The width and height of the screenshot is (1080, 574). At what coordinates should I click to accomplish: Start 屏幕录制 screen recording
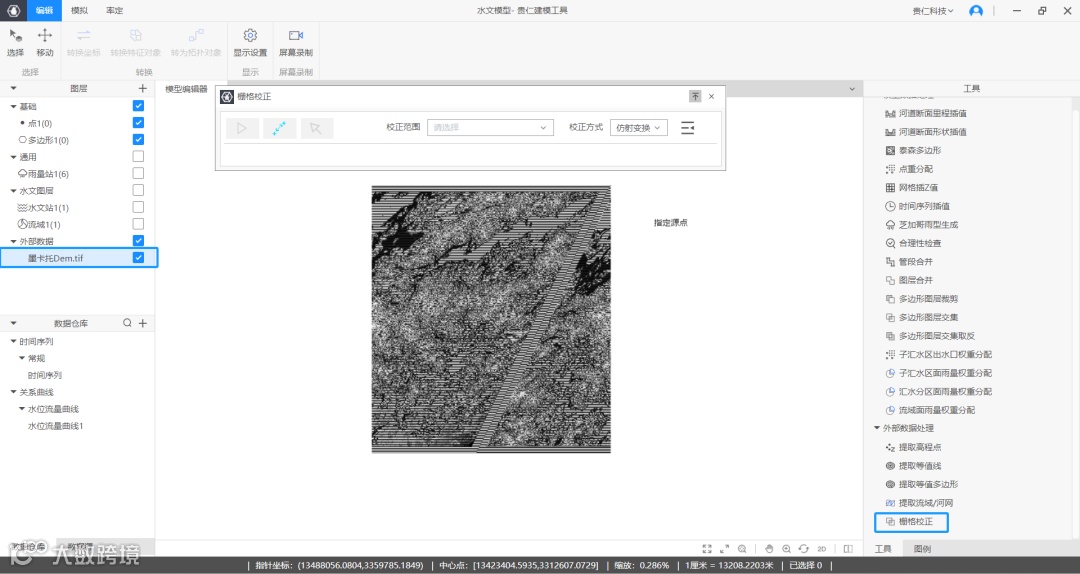295,43
